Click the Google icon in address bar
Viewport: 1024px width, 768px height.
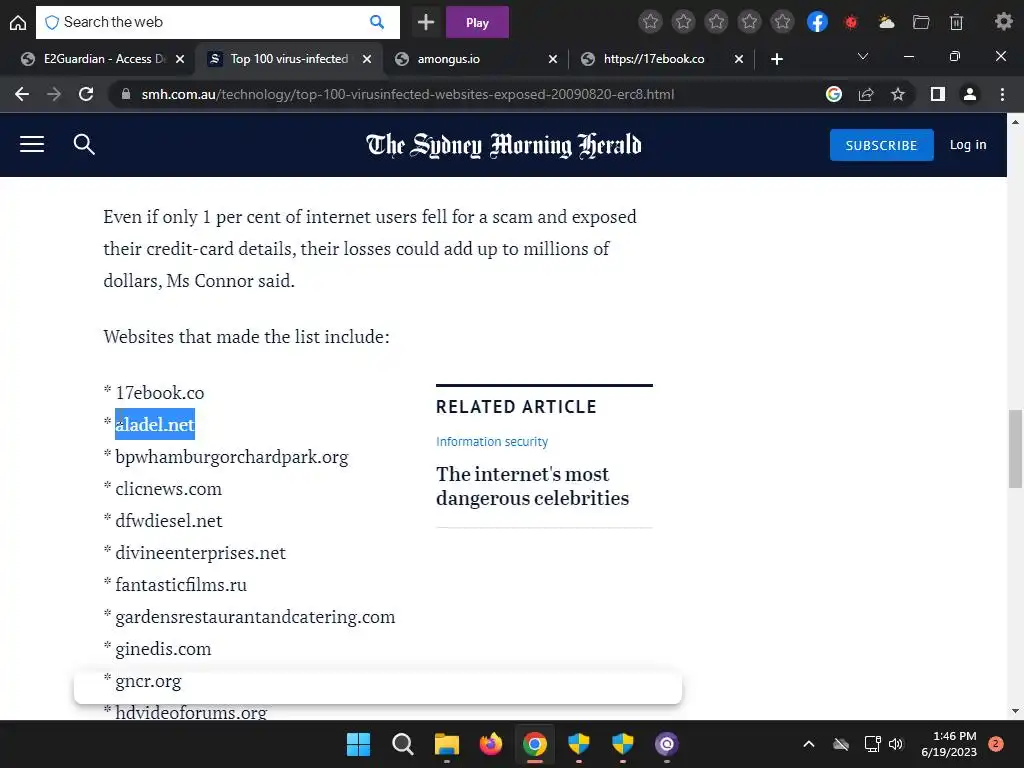(834, 94)
